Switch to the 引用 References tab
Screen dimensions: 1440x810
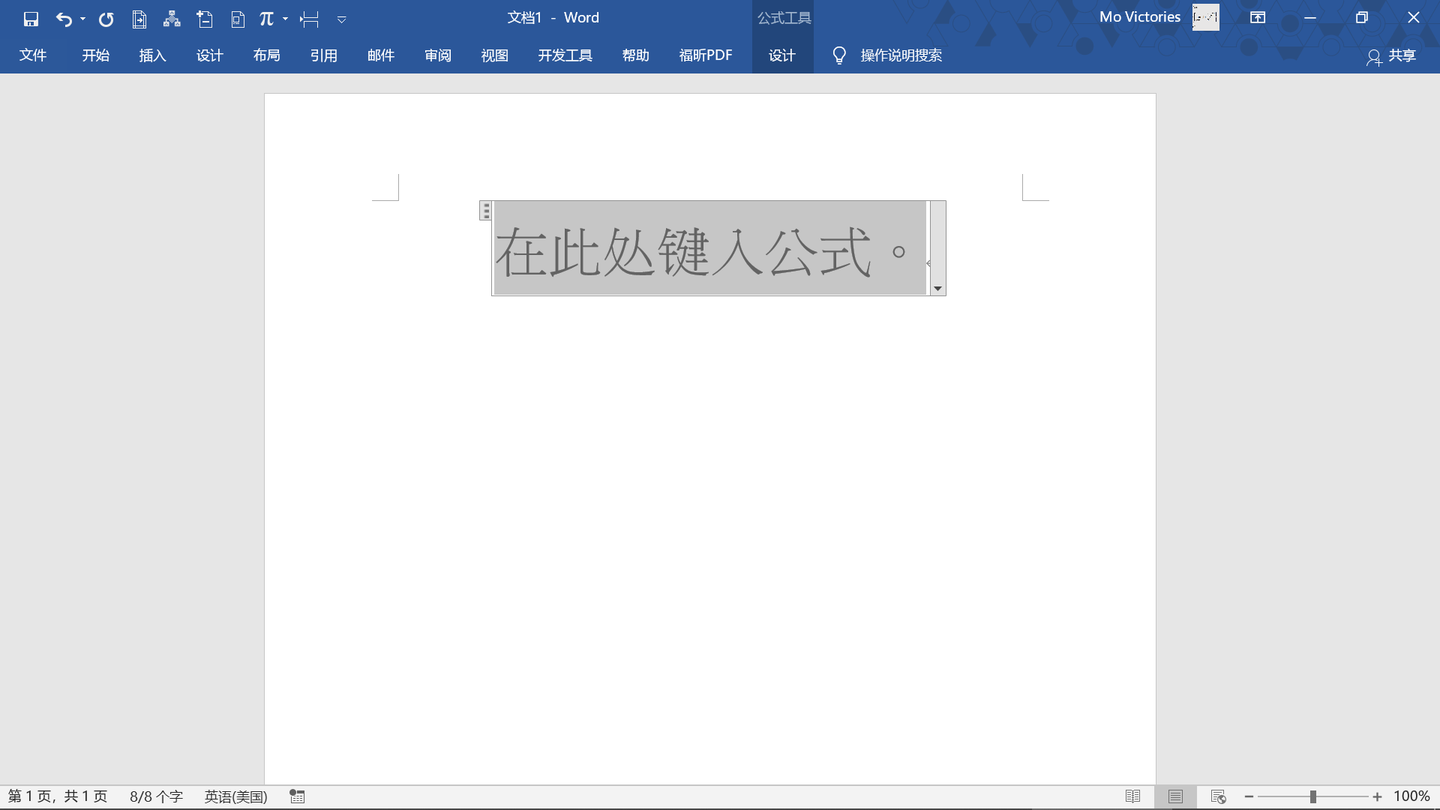pos(324,55)
